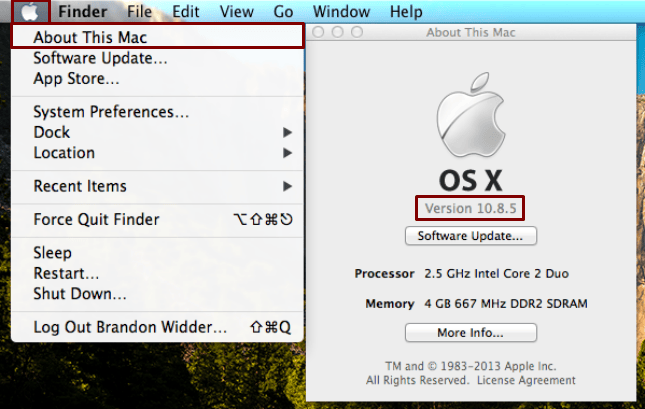Open the Edit menu

pos(186,12)
